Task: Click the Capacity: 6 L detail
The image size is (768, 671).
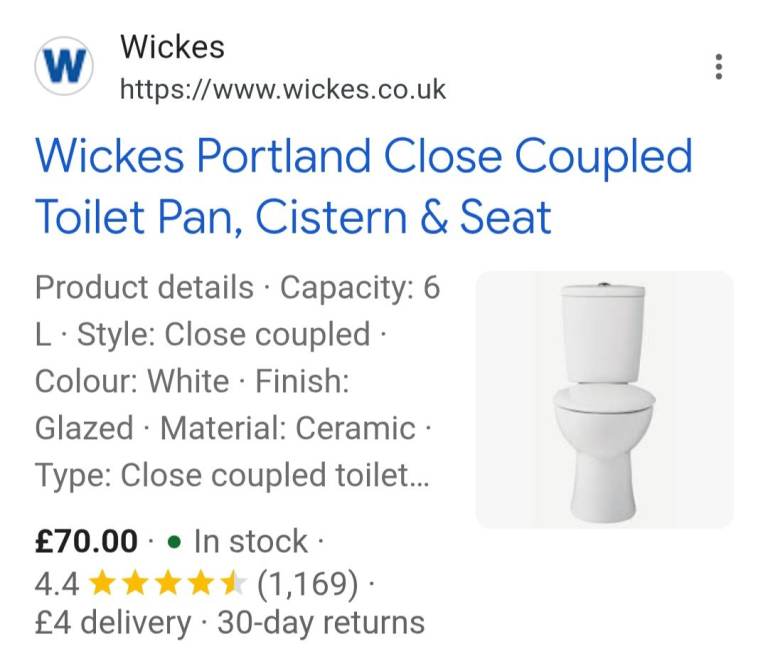Action: pos(359,288)
